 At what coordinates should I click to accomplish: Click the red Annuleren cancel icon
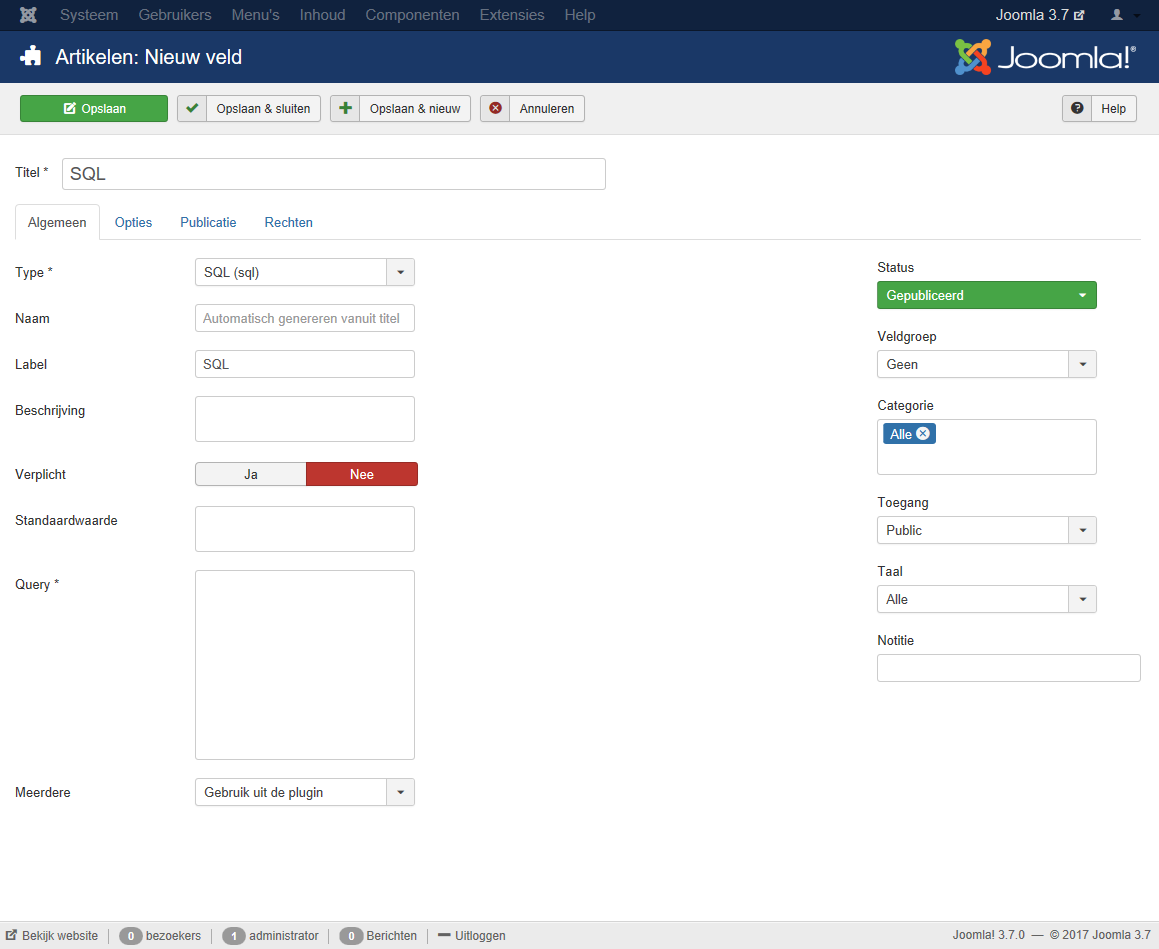tap(496, 108)
